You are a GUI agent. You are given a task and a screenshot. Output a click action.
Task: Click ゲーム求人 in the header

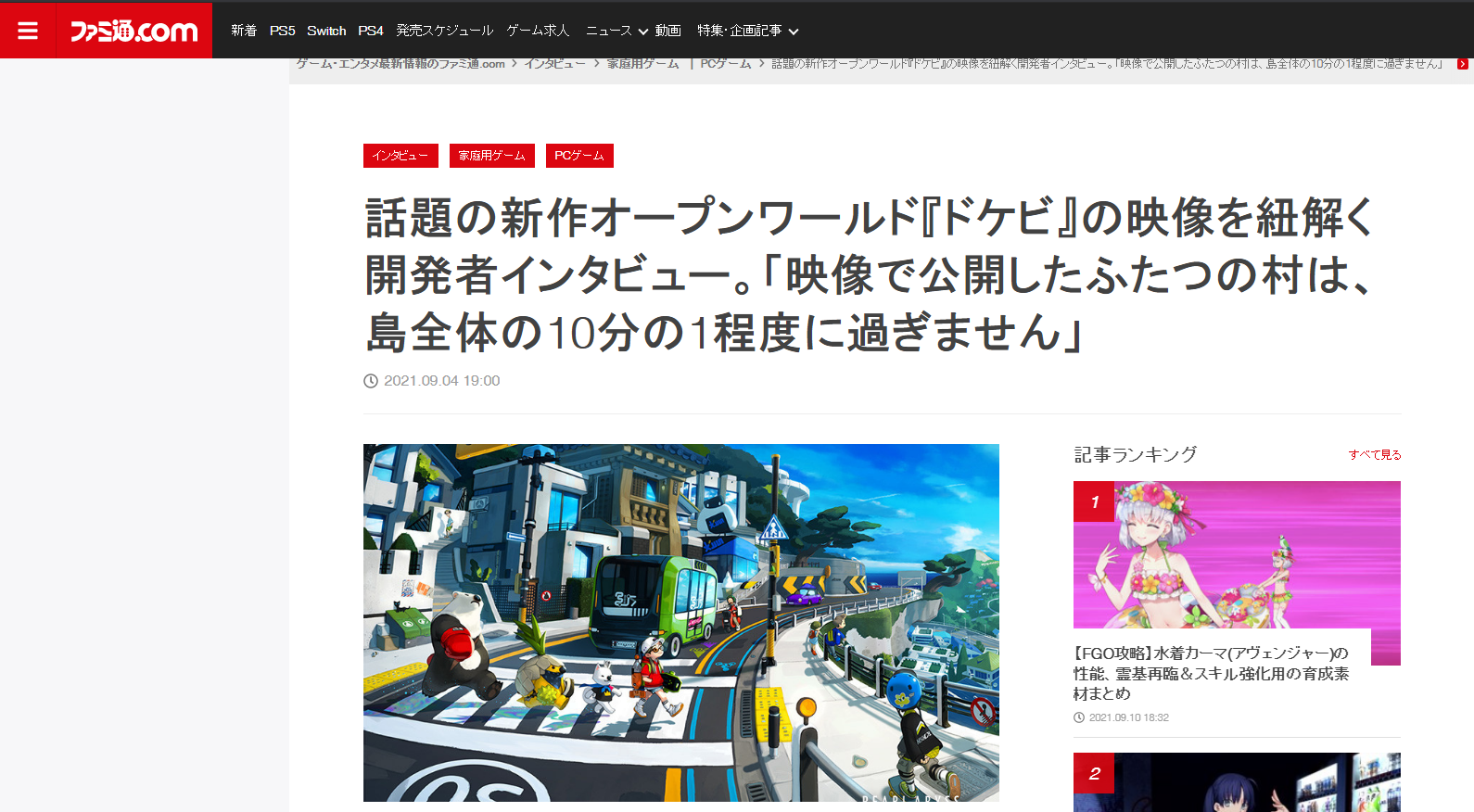(x=538, y=31)
